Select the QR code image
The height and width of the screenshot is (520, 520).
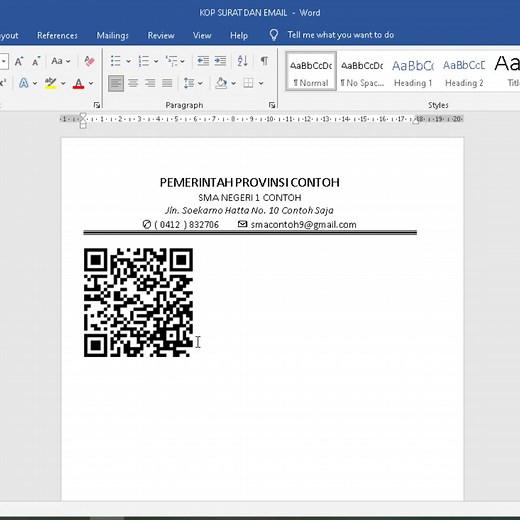(x=138, y=302)
